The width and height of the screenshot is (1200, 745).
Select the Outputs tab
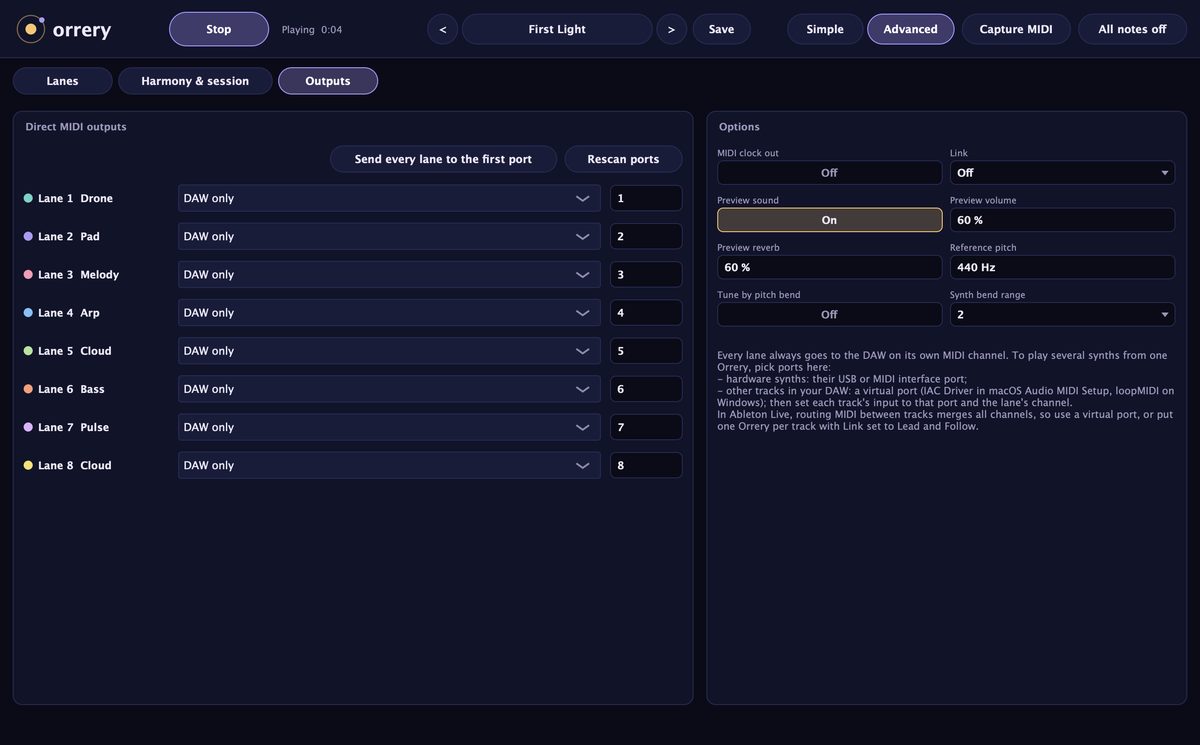pos(328,81)
